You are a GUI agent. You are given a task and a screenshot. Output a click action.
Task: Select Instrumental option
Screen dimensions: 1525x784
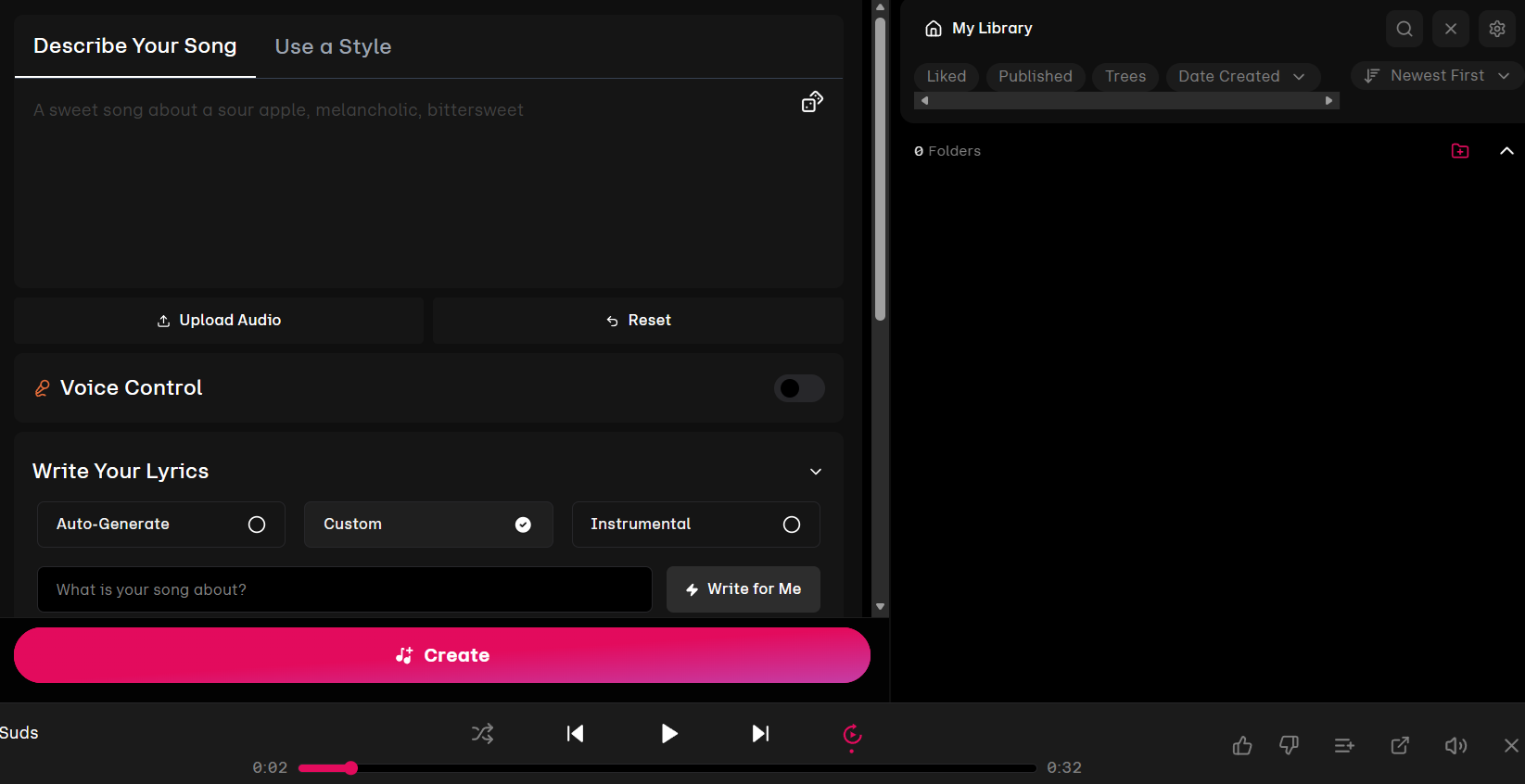pyautogui.click(x=696, y=525)
